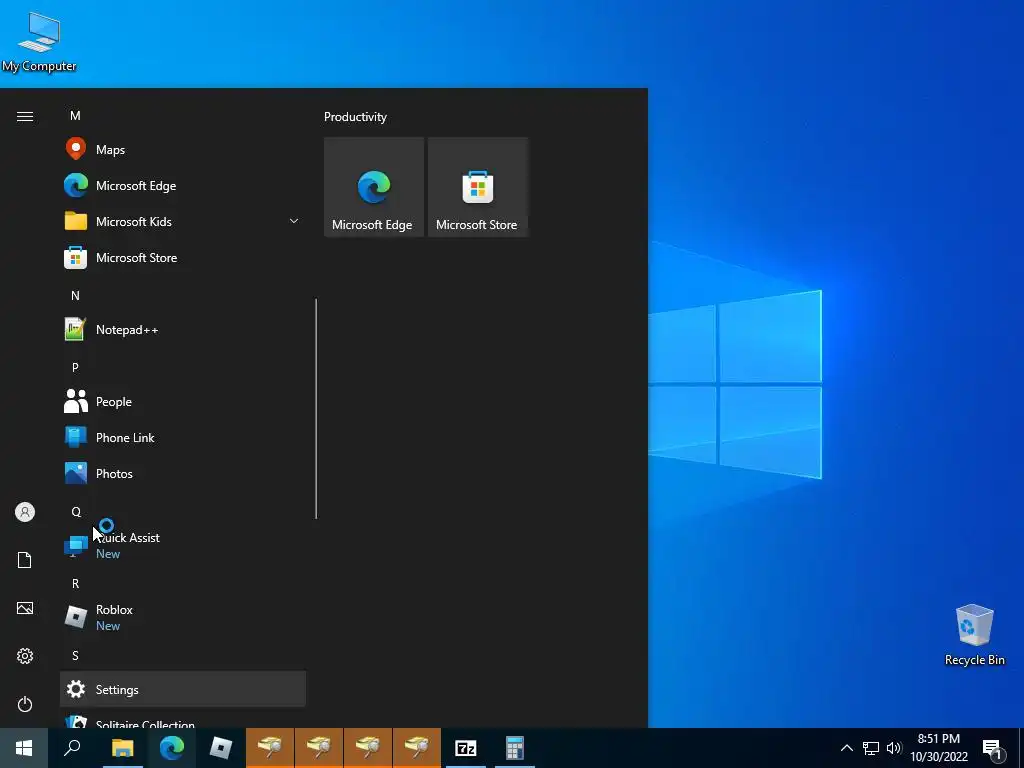Click the letter S section header

click(x=75, y=656)
